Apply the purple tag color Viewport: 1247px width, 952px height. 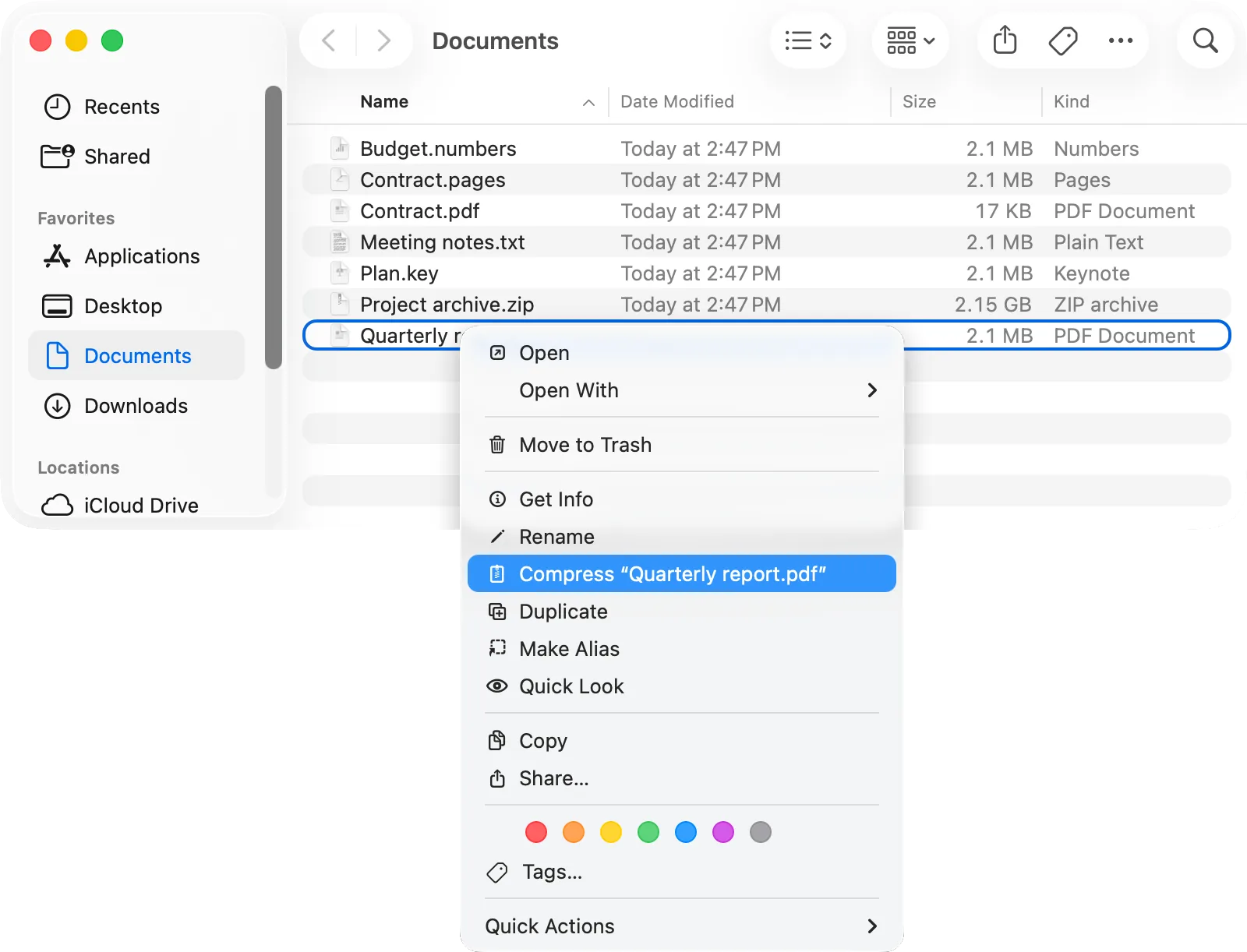[x=723, y=832]
